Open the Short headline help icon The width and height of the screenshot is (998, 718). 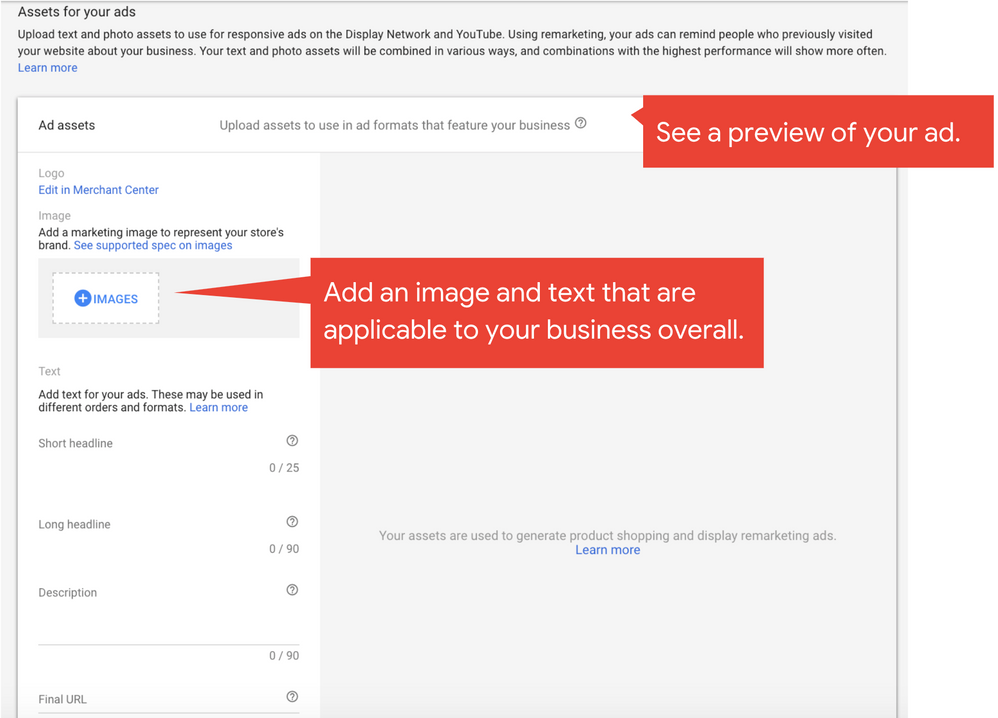click(x=292, y=441)
